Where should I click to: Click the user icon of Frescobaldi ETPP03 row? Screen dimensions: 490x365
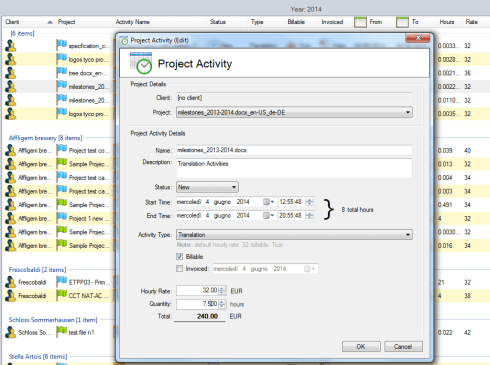pyautogui.click(x=11, y=282)
